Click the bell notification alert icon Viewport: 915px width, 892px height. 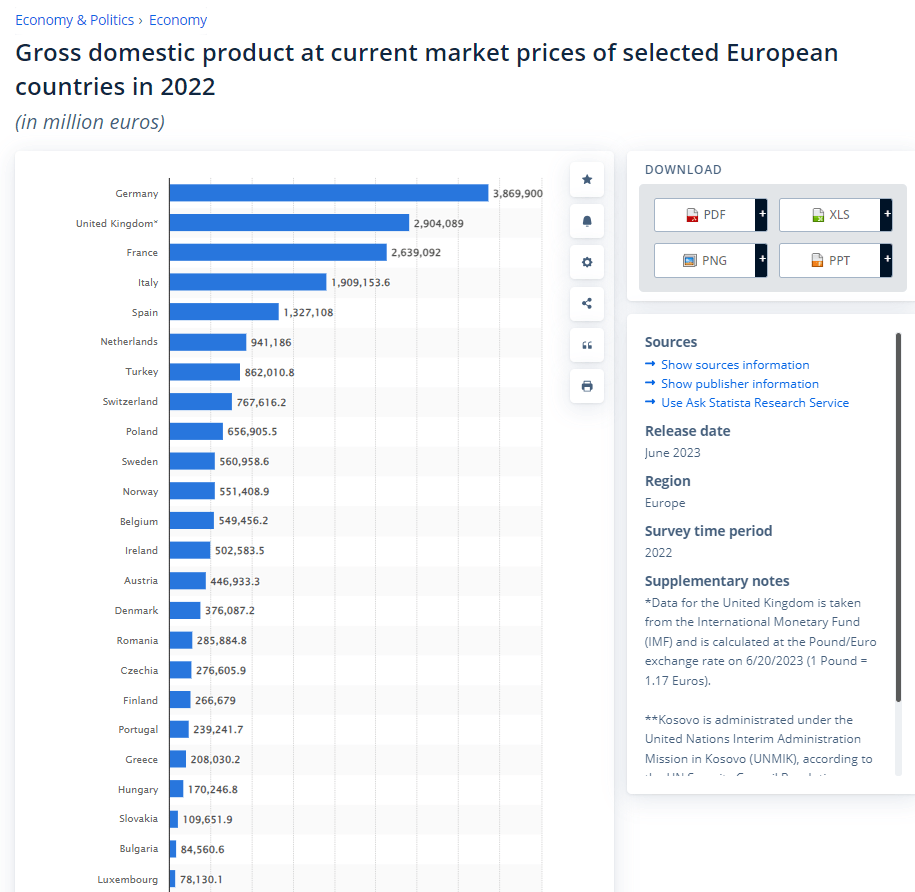pyautogui.click(x=587, y=221)
